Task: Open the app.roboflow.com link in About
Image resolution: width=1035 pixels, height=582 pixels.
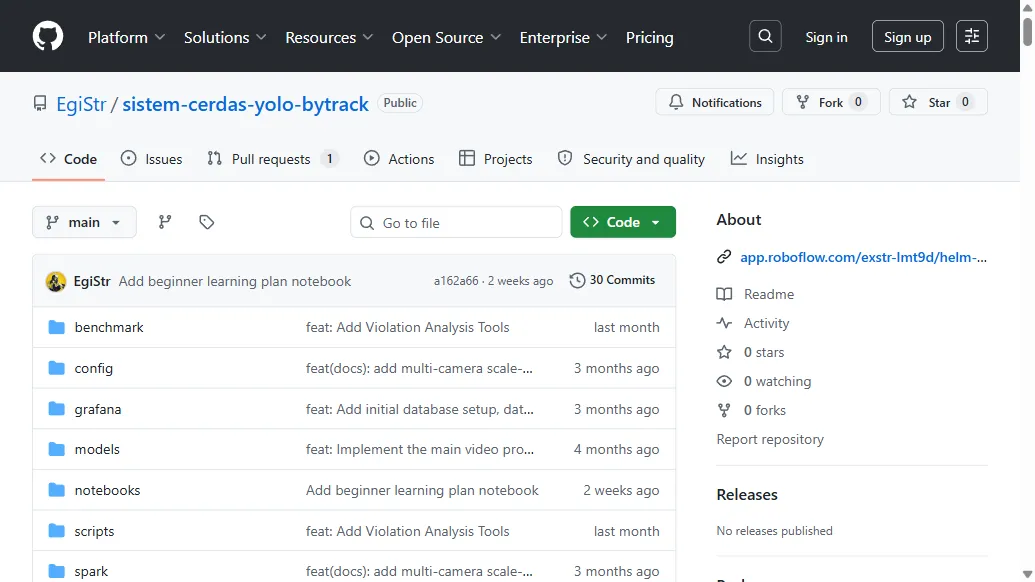Action: (863, 257)
